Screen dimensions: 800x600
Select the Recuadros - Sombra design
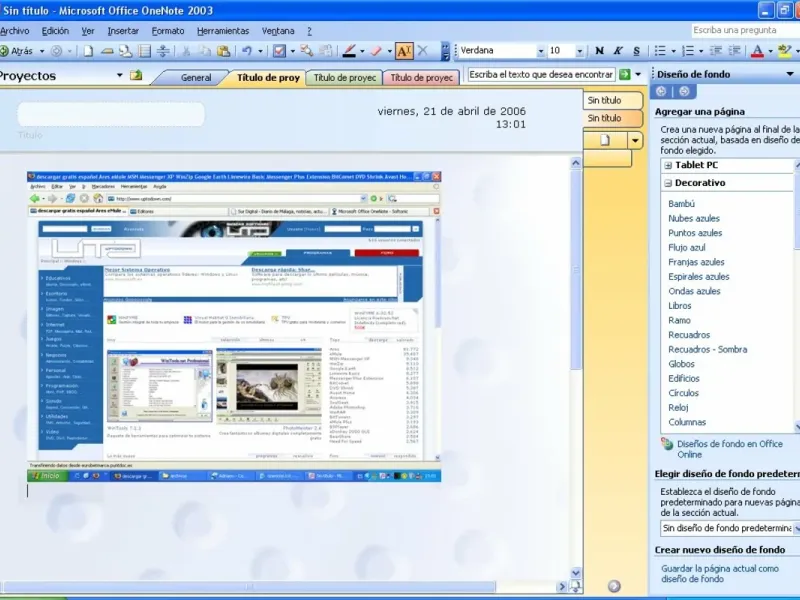pyautogui.click(x=707, y=349)
